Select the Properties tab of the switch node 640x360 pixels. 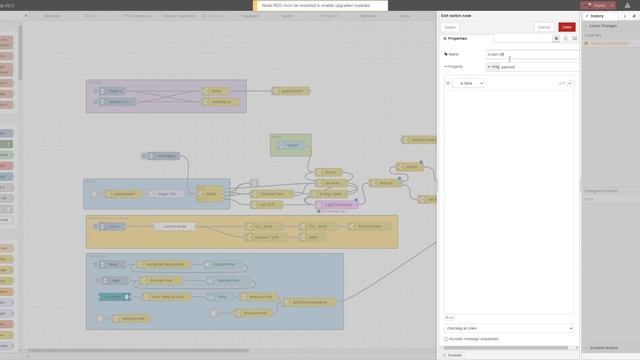[467, 38]
